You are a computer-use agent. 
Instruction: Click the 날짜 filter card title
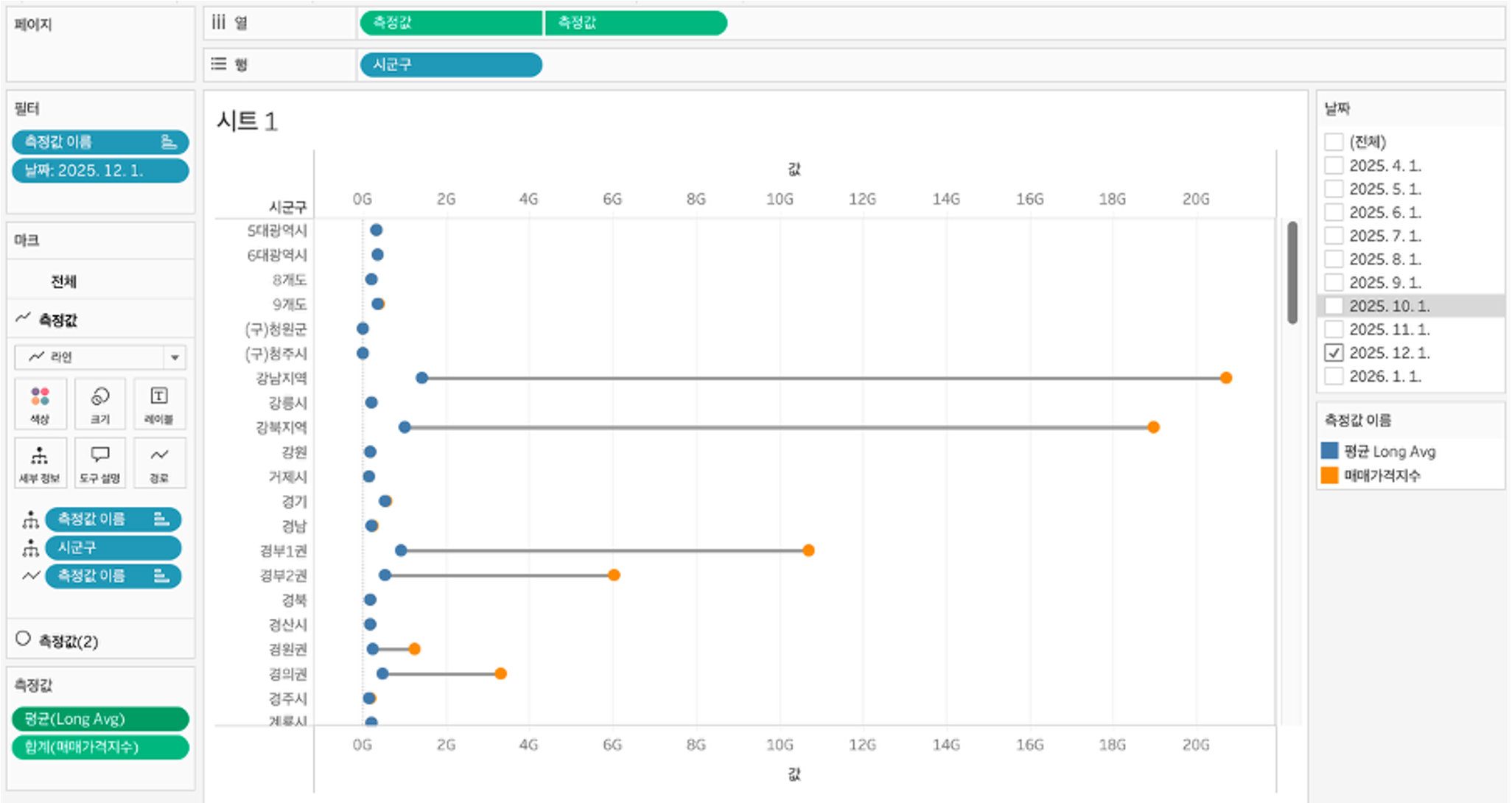click(1337, 109)
